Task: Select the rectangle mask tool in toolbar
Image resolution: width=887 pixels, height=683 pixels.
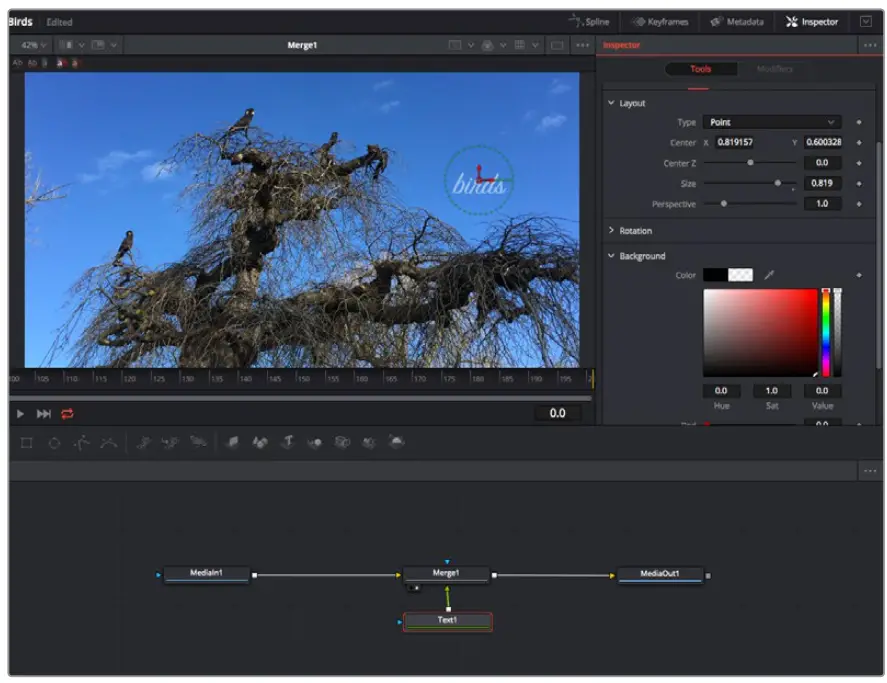Action: 27,442
